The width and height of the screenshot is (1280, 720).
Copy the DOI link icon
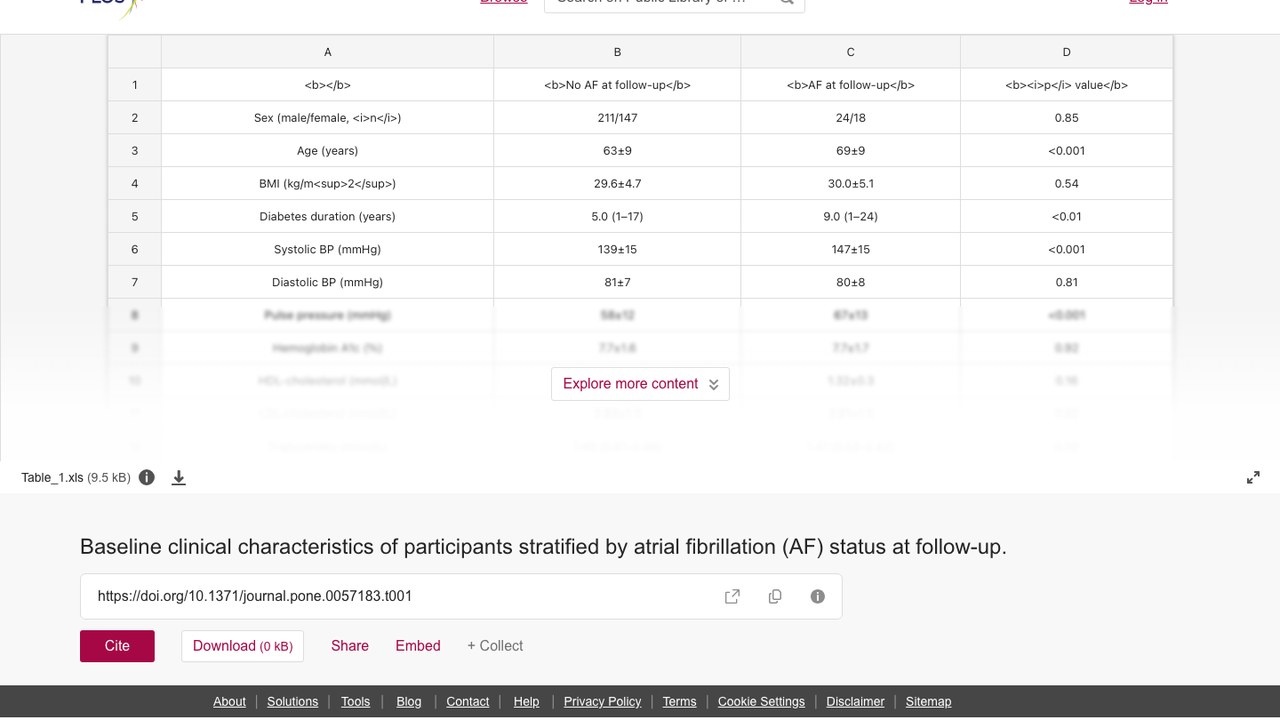775,596
